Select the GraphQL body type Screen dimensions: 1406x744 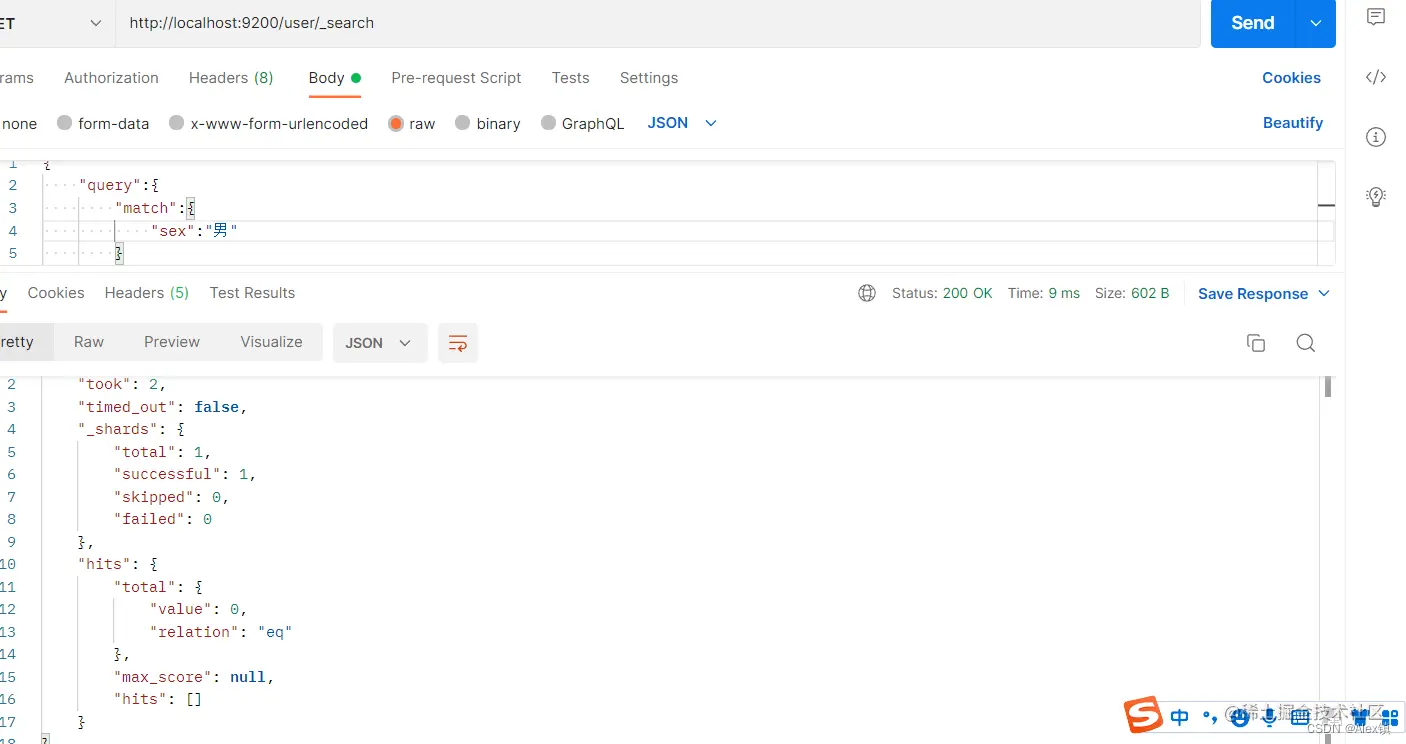click(583, 123)
